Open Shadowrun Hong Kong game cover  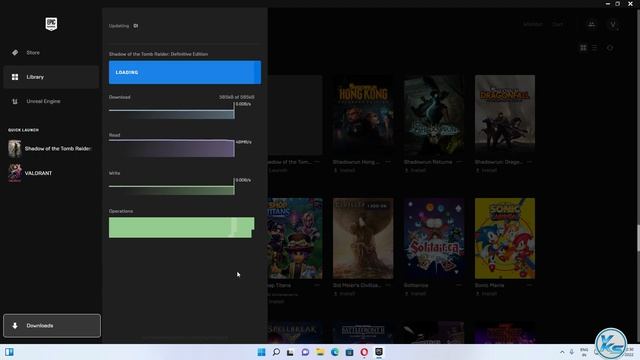coord(363,115)
